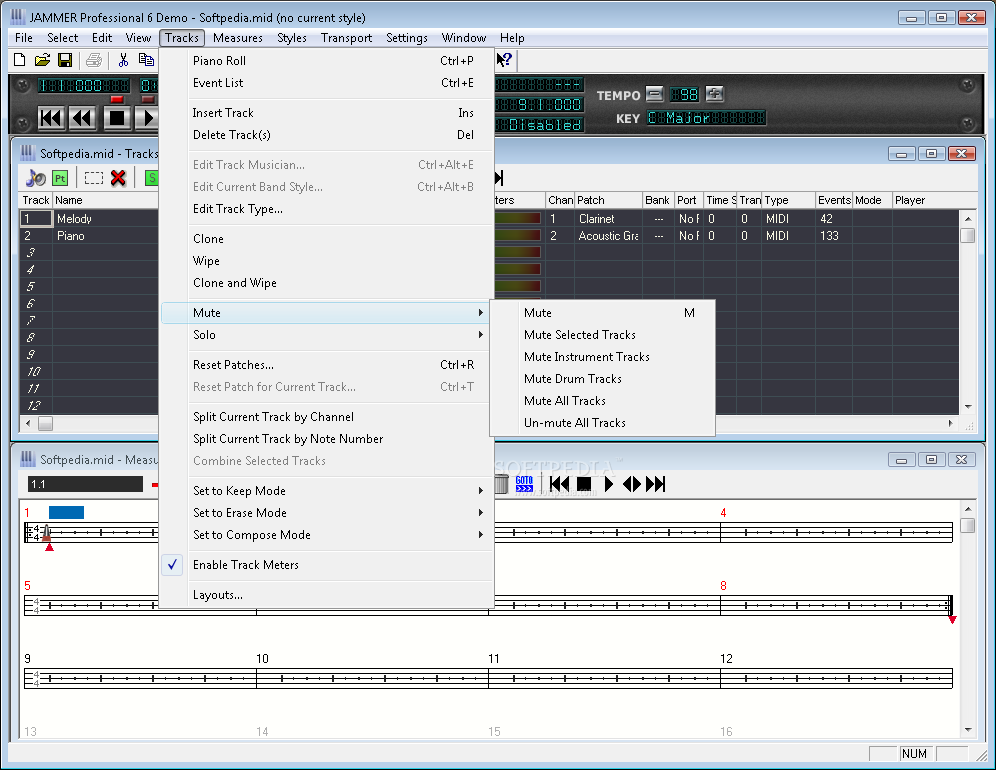The width and height of the screenshot is (996, 770).
Task: Choose Mute All Tracks in submenu
Action: 602,401
